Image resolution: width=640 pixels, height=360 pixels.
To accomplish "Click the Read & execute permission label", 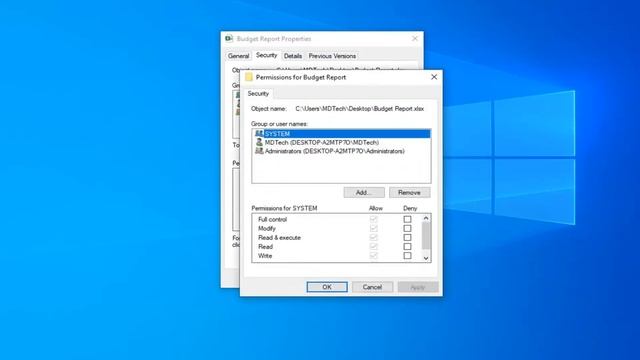I will point(279,237).
